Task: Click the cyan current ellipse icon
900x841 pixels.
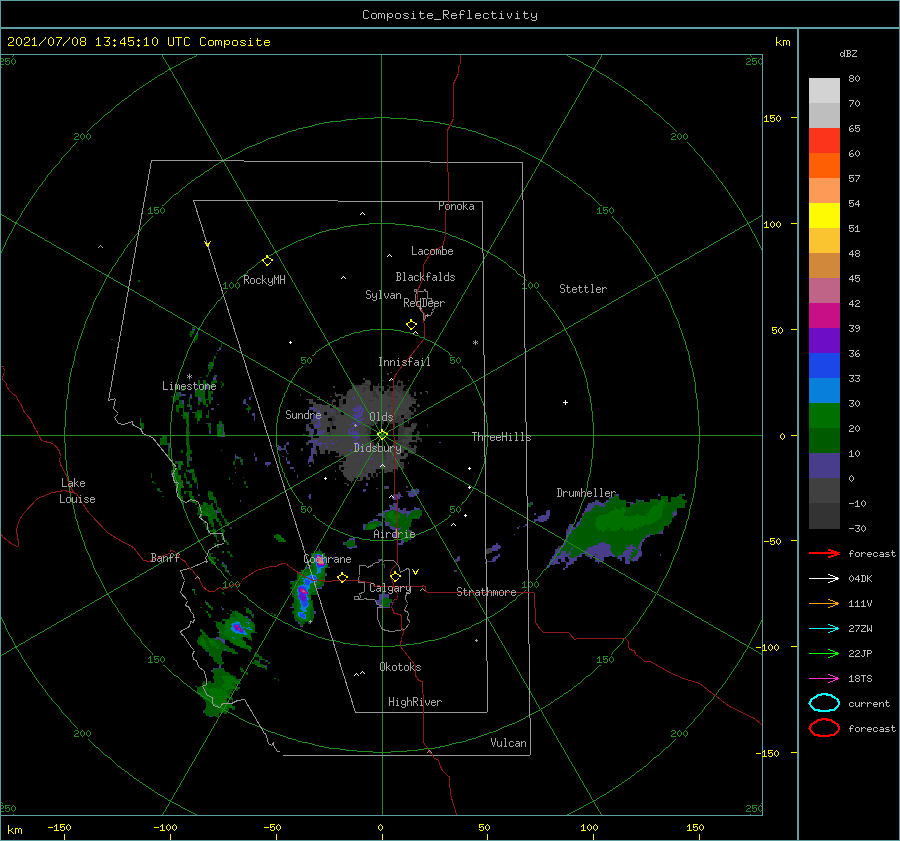Action: tap(824, 703)
